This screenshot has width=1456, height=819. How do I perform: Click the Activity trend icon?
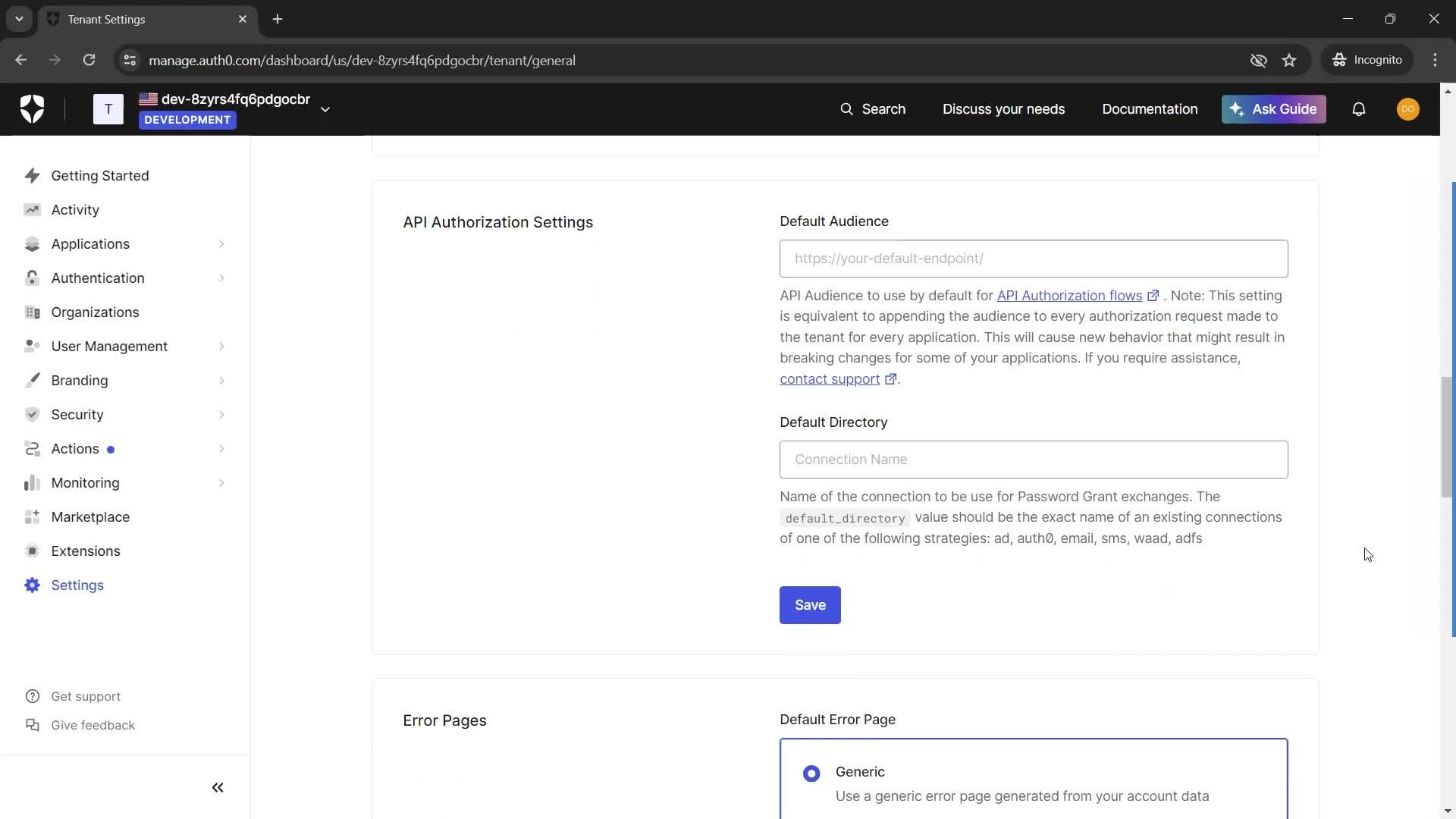click(x=32, y=210)
